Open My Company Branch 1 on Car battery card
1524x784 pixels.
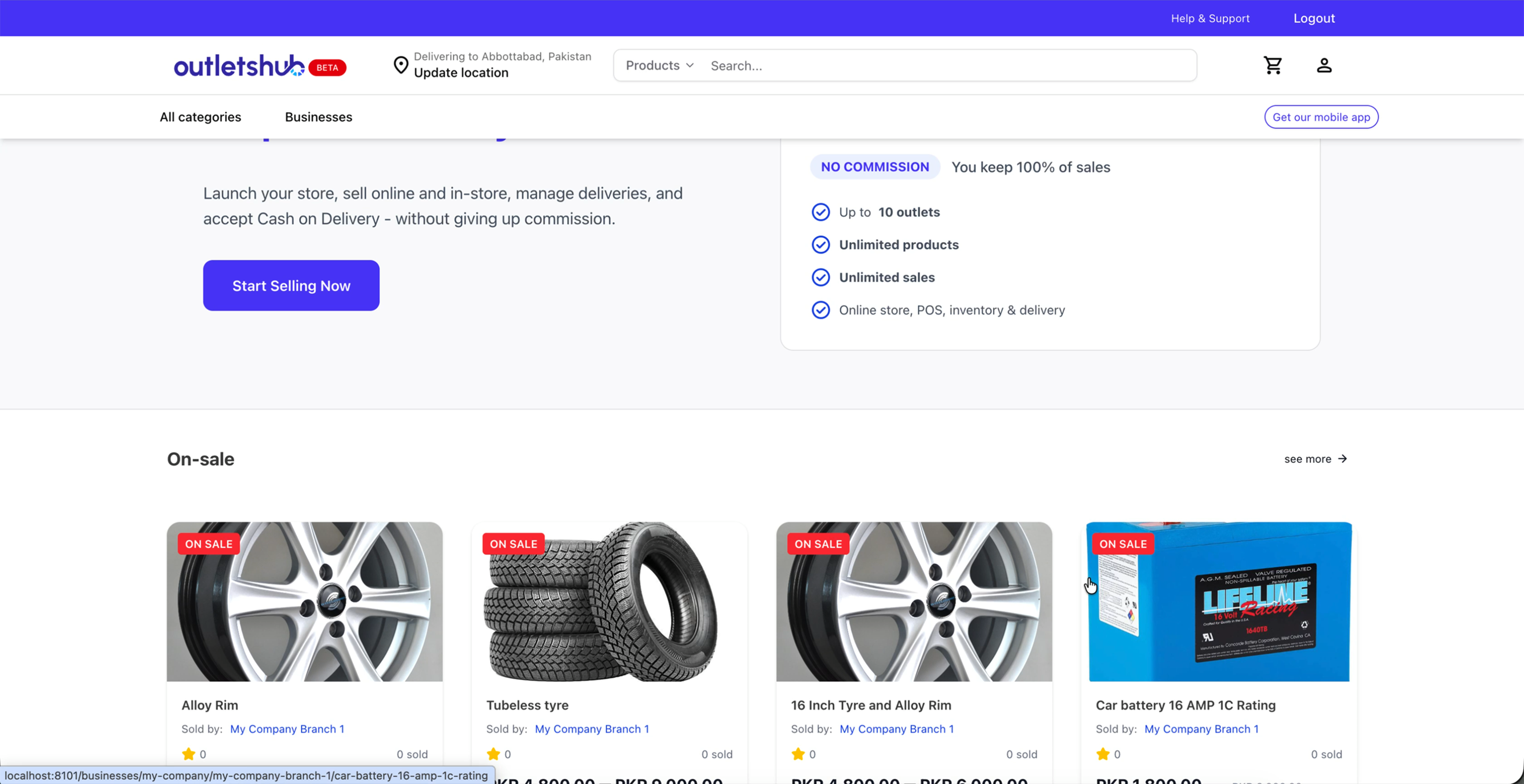click(1201, 729)
